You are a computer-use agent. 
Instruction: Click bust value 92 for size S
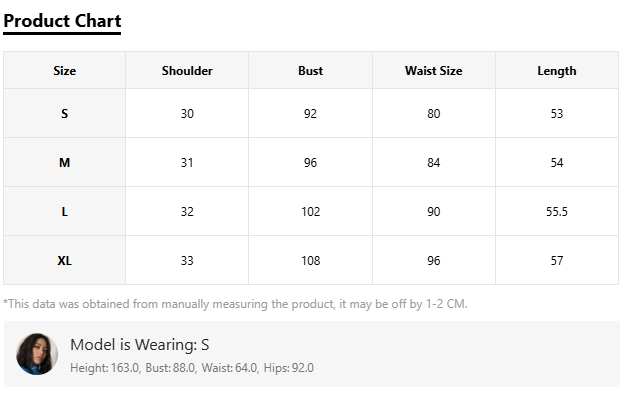pos(310,114)
